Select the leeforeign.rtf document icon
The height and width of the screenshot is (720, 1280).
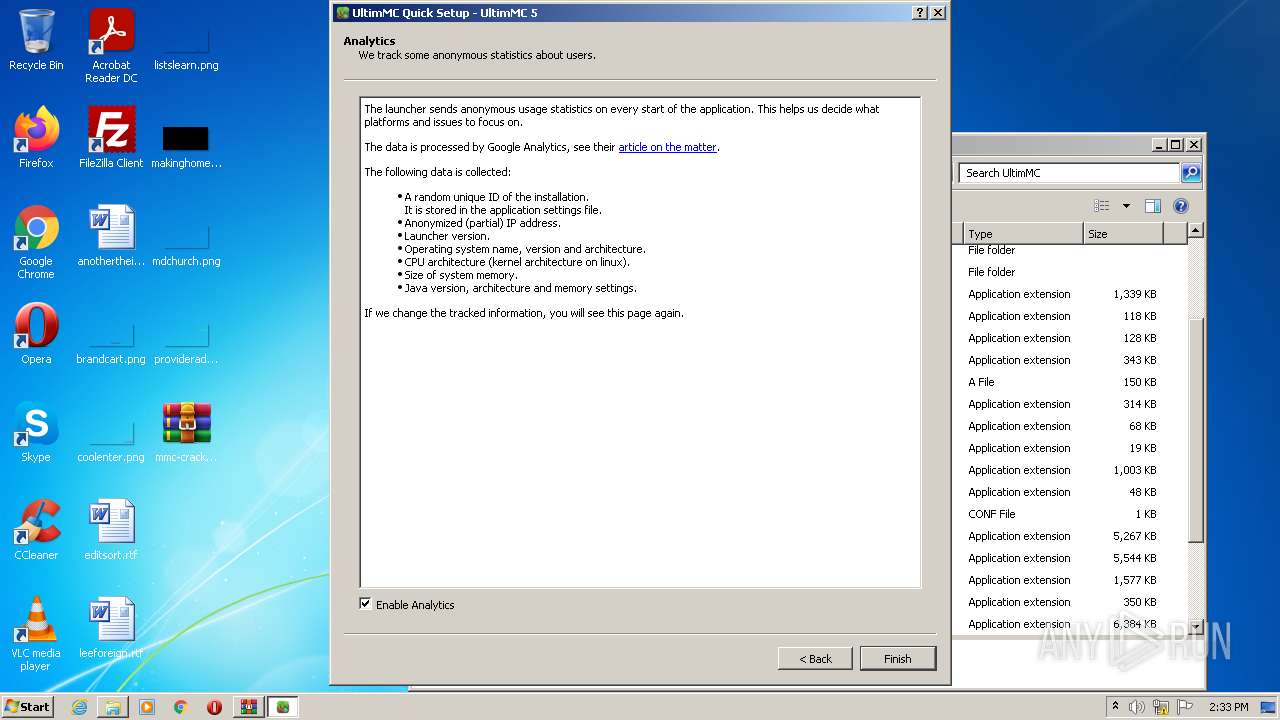[x=111, y=627]
